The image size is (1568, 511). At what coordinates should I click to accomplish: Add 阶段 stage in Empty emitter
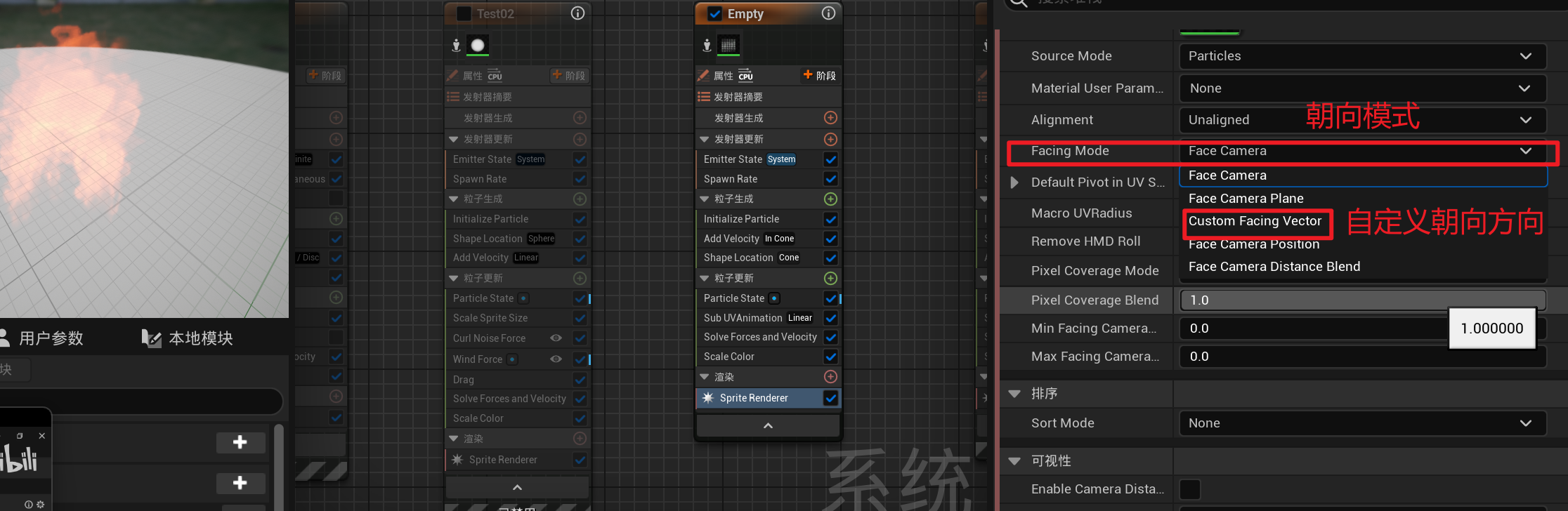click(819, 75)
